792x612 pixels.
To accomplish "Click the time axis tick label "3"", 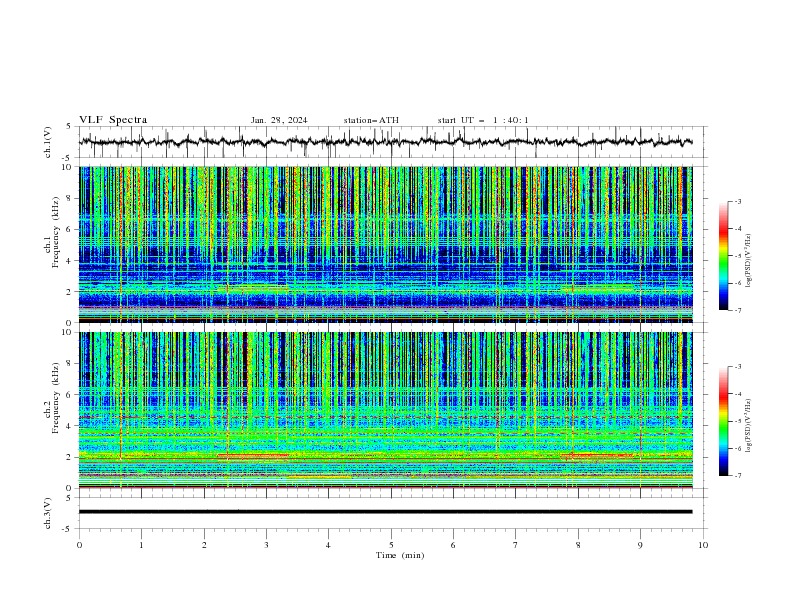I will click(x=266, y=545).
